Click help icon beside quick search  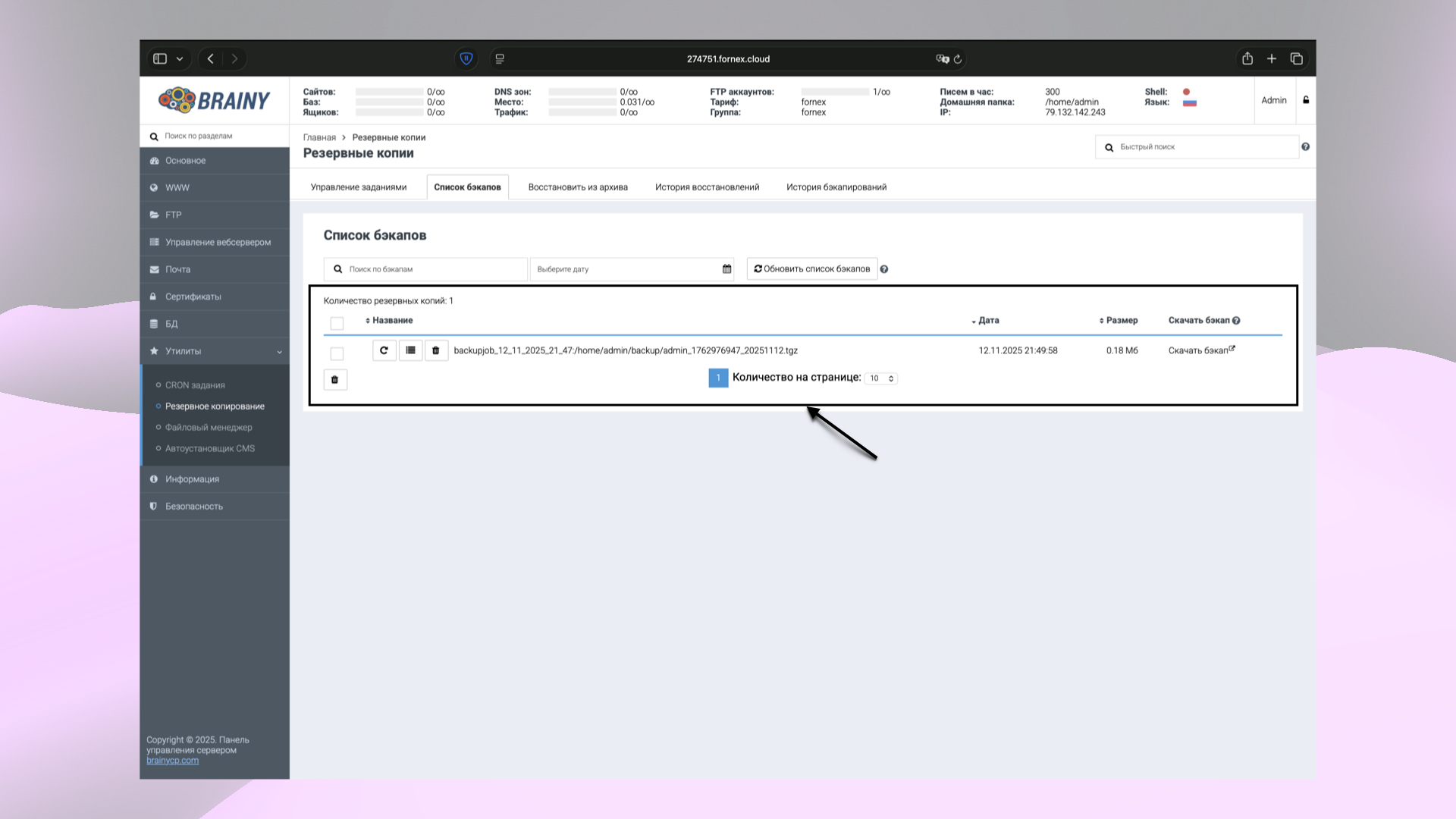pyautogui.click(x=1305, y=147)
